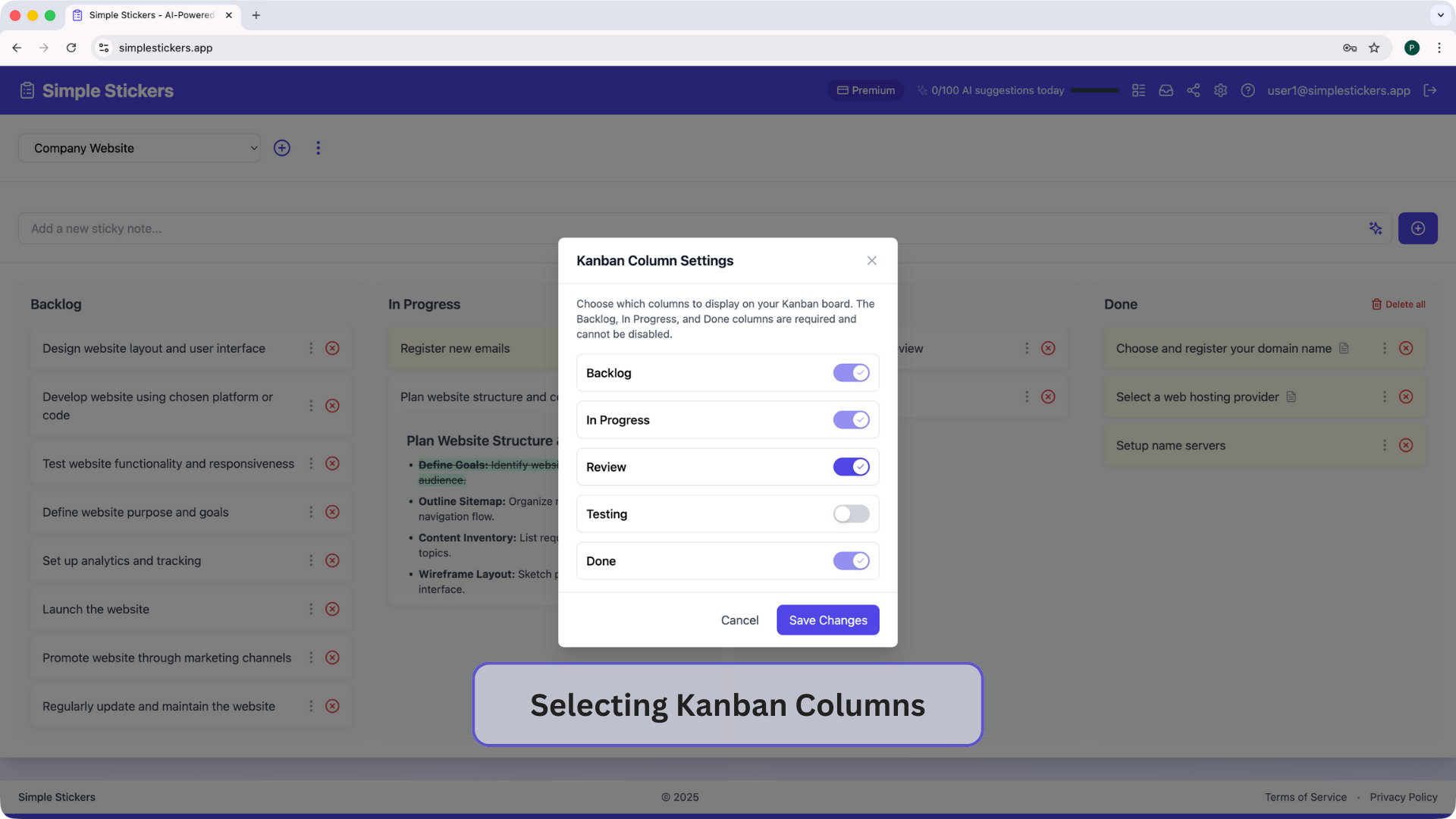The width and height of the screenshot is (1456, 819).
Task: Click the Premium badge in the header
Action: pos(864,90)
